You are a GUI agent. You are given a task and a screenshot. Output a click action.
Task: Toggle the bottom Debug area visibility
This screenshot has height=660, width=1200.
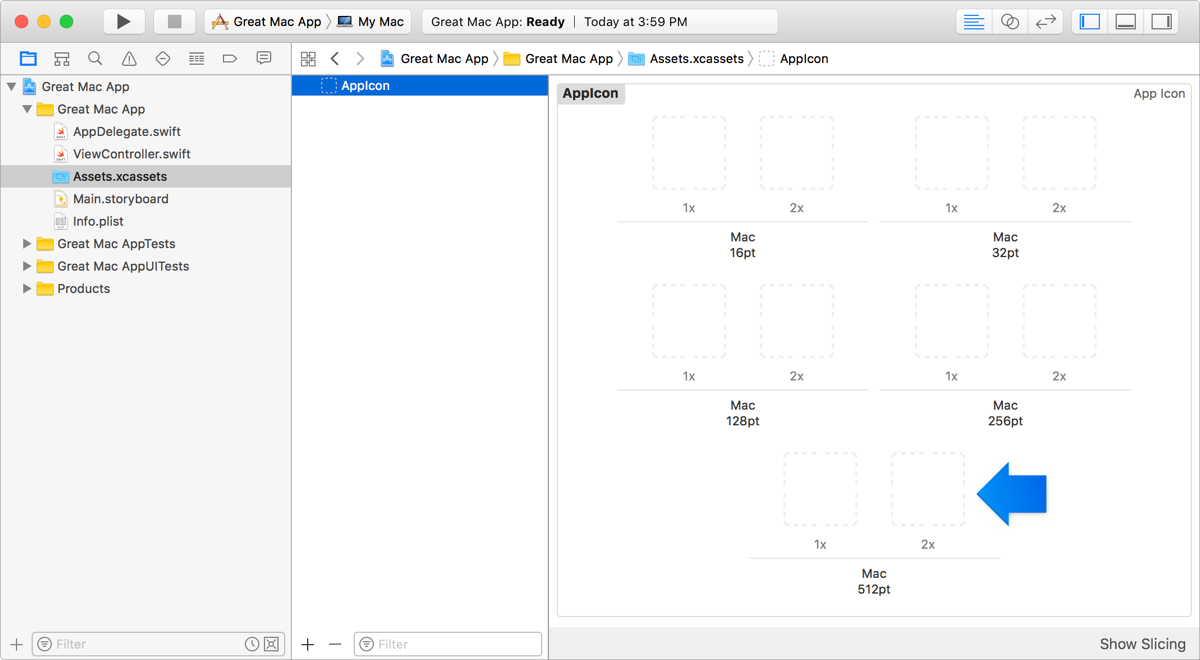(1126, 21)
